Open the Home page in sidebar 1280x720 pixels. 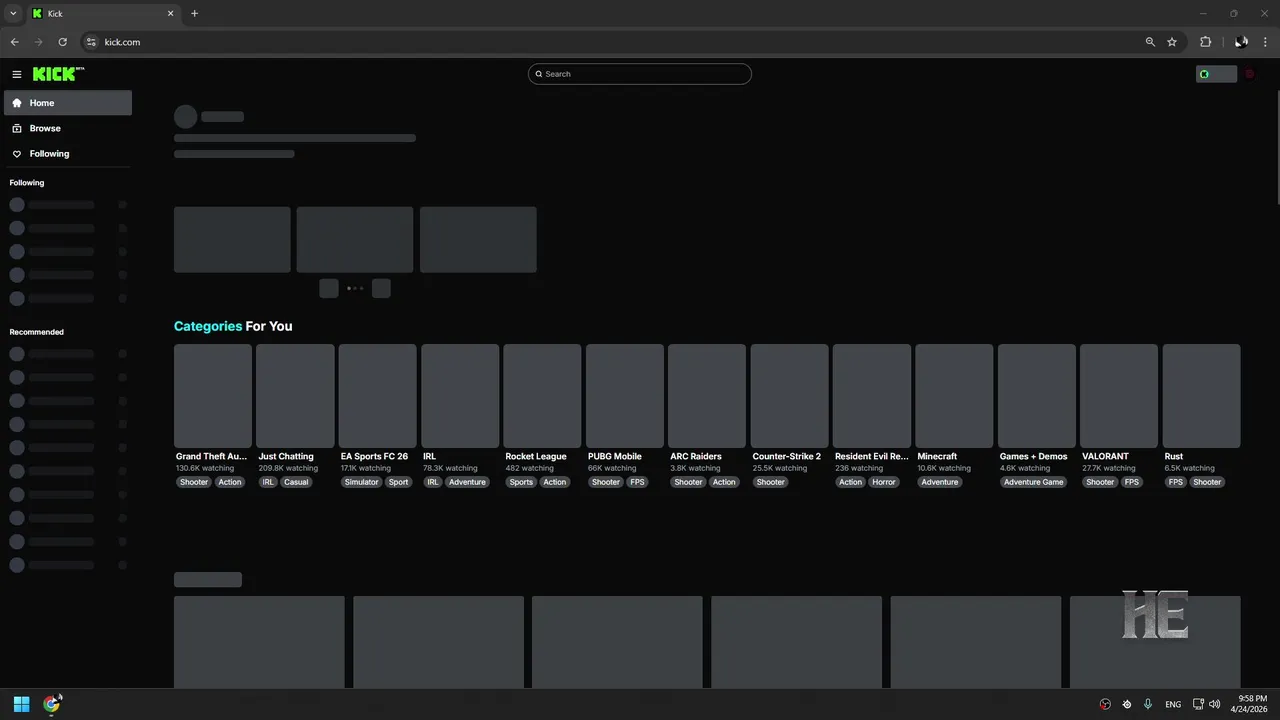coord(68,103)
